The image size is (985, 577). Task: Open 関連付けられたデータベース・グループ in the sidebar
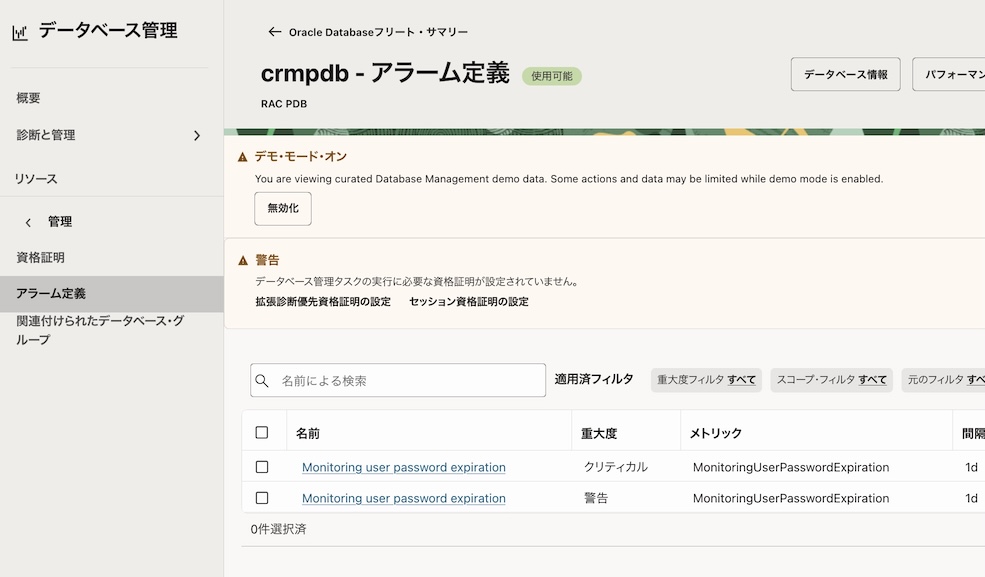coord(101,330)
